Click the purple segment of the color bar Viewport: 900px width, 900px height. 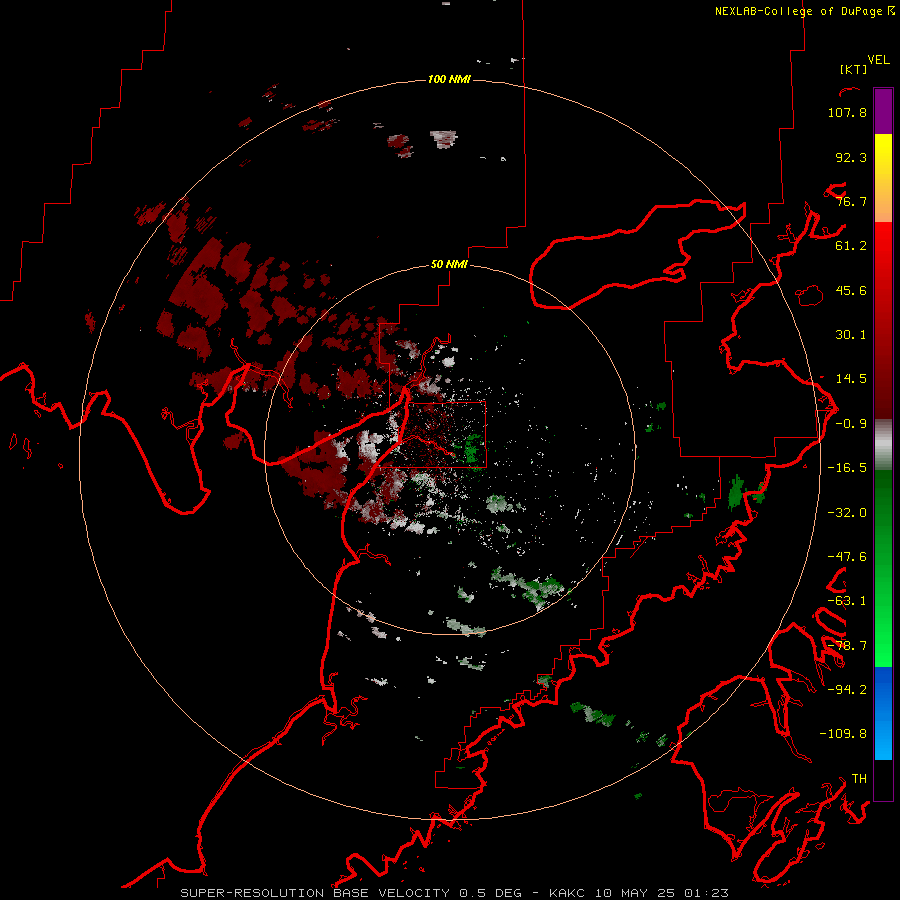[x=883, y=111]
